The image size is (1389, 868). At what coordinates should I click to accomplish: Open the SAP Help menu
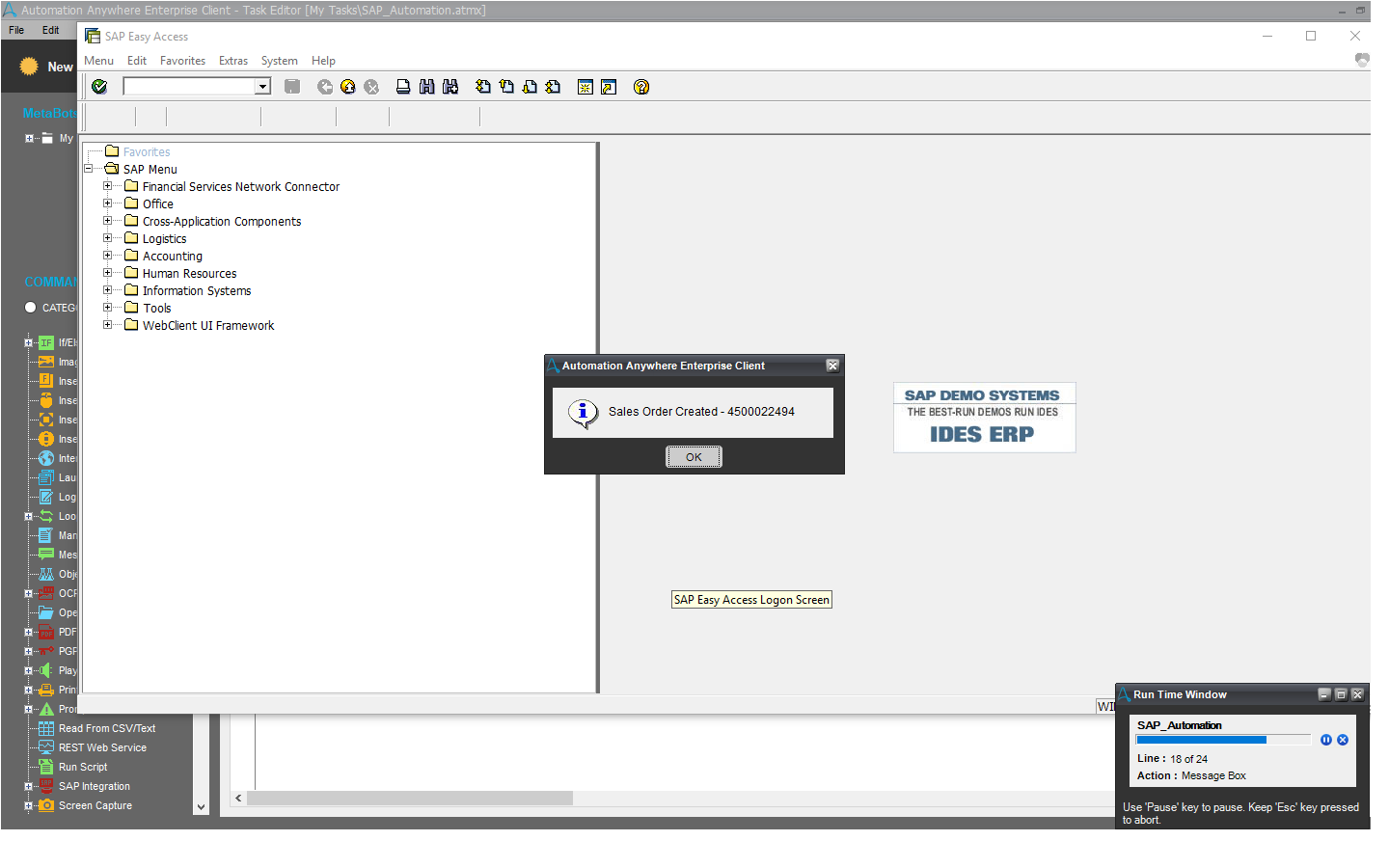point(323,61)
